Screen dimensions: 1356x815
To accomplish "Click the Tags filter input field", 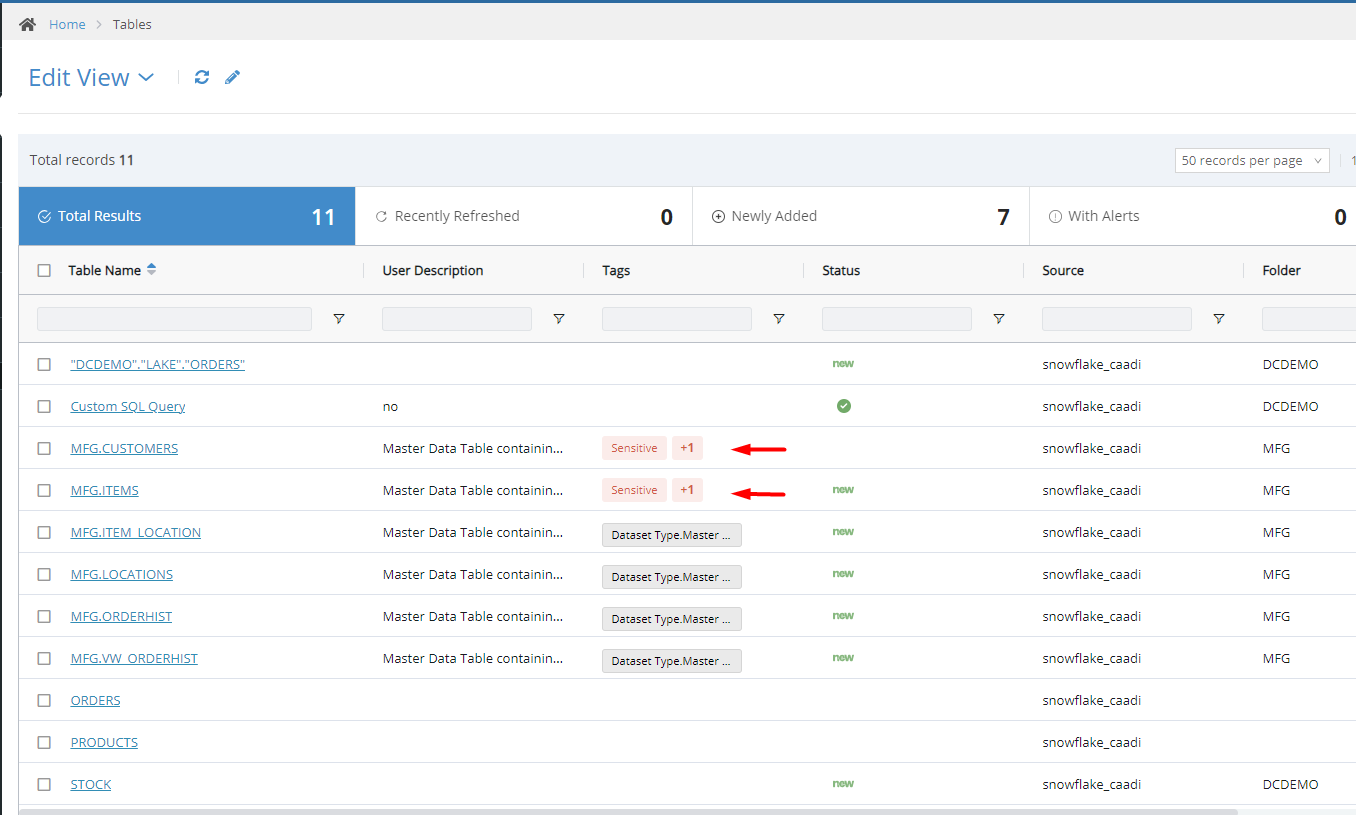I will pyautogui.click(x=677, y=319).
